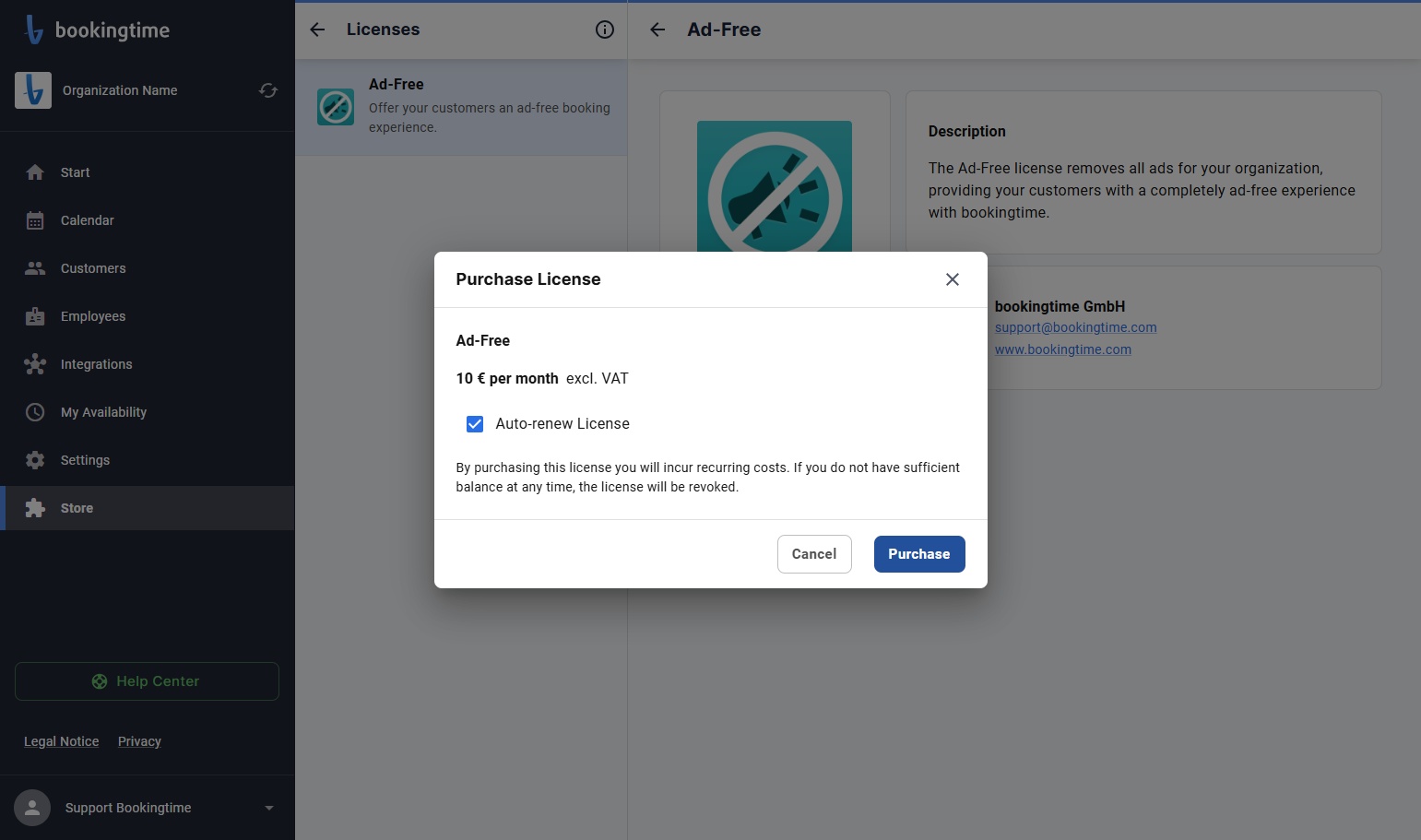Viewport: 1421px width, 840px height.
Task: Click the '10 € per month' price text
Action: (x=507, y=379)
